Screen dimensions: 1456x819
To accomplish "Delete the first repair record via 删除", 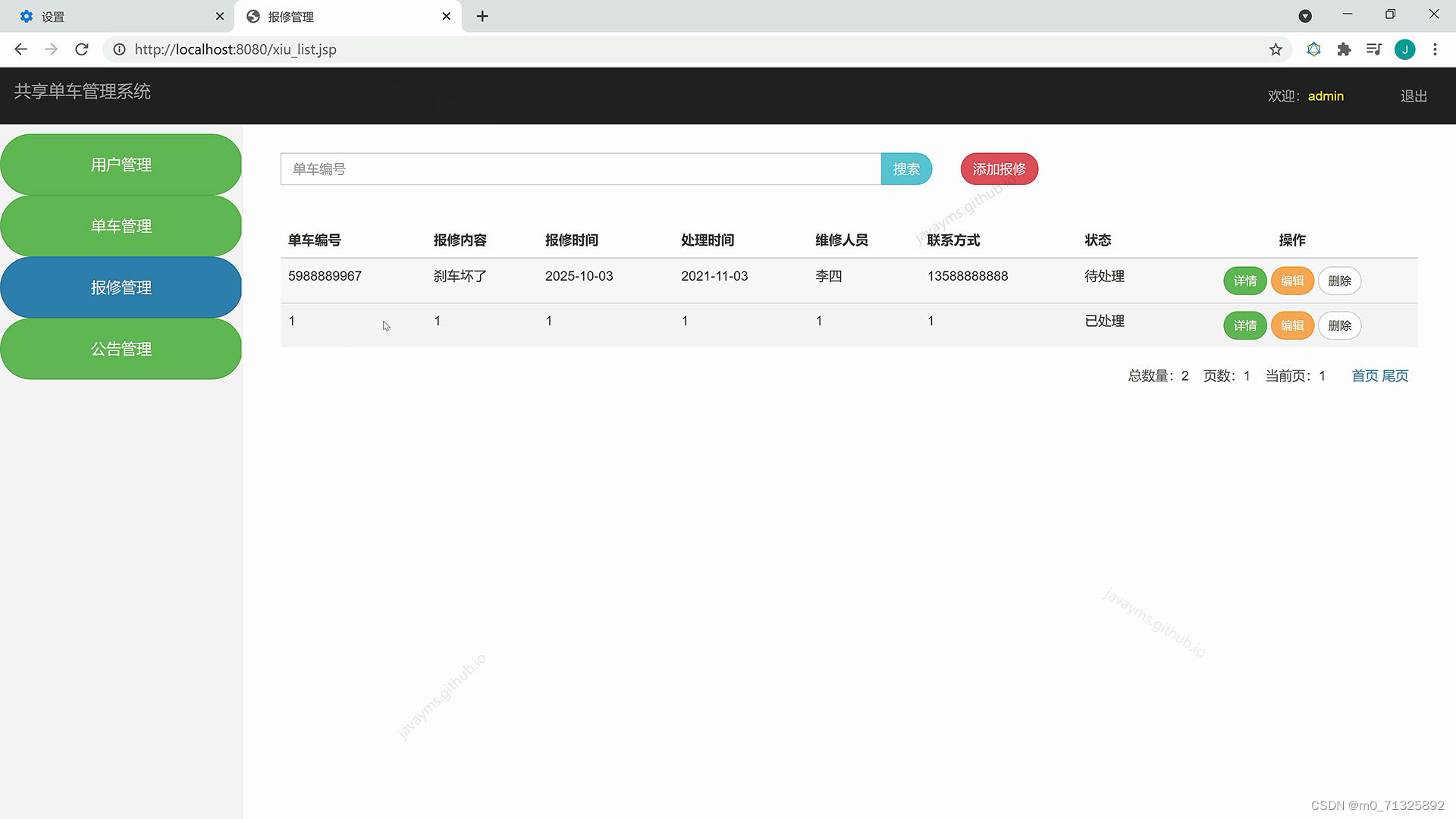I will tap(1339, 281).
